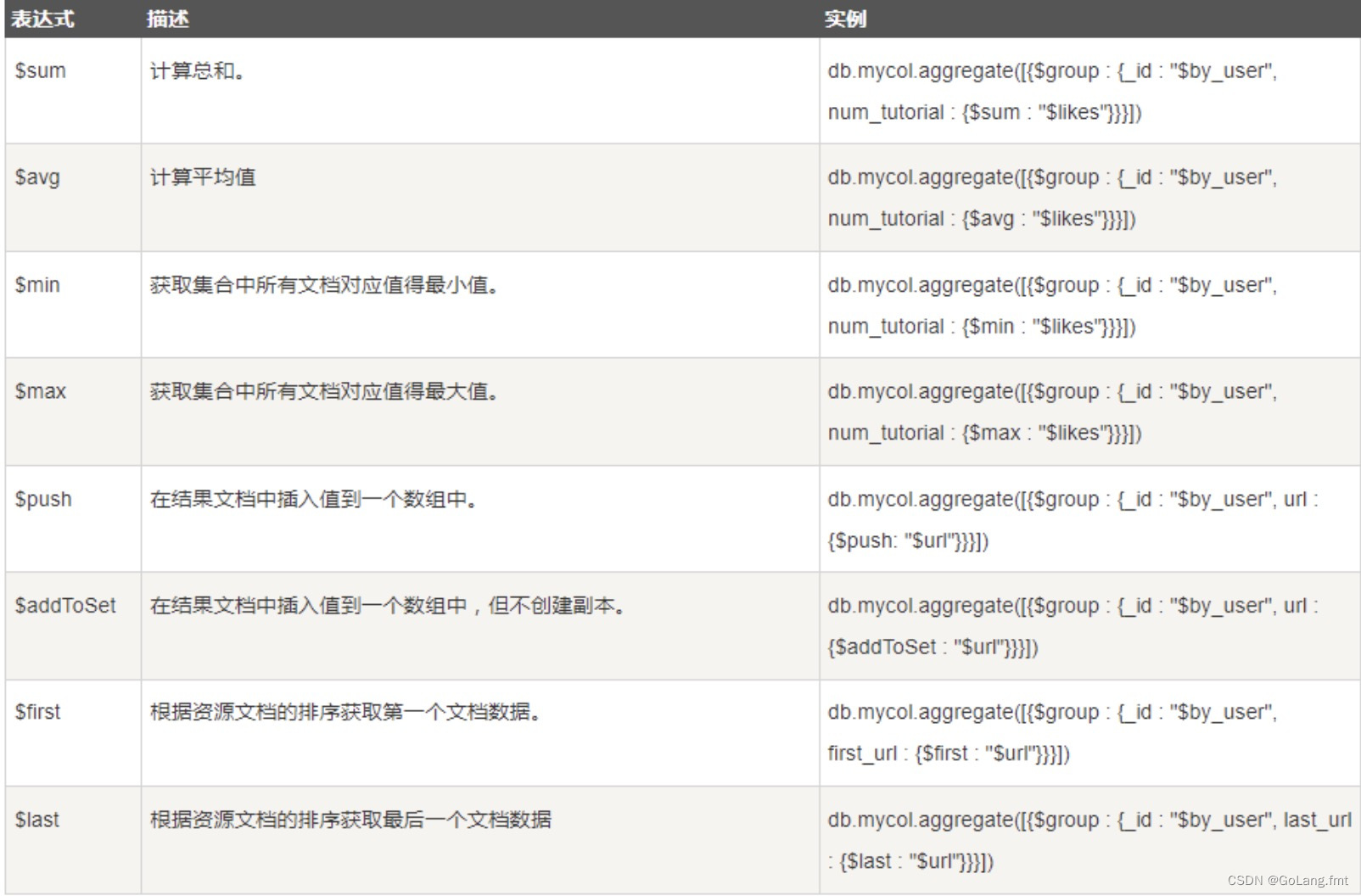1361x896 pixels.
Task: Click the example containing {$sum : "$likes"}
Action: coord(1052,91)
